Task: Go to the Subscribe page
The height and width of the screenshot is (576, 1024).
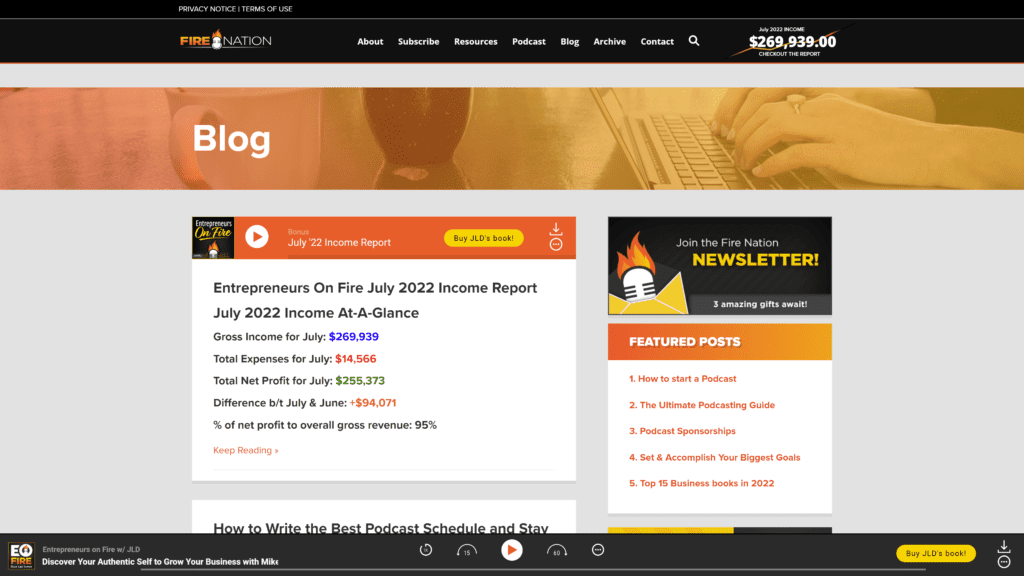Action: pos(418,41)
